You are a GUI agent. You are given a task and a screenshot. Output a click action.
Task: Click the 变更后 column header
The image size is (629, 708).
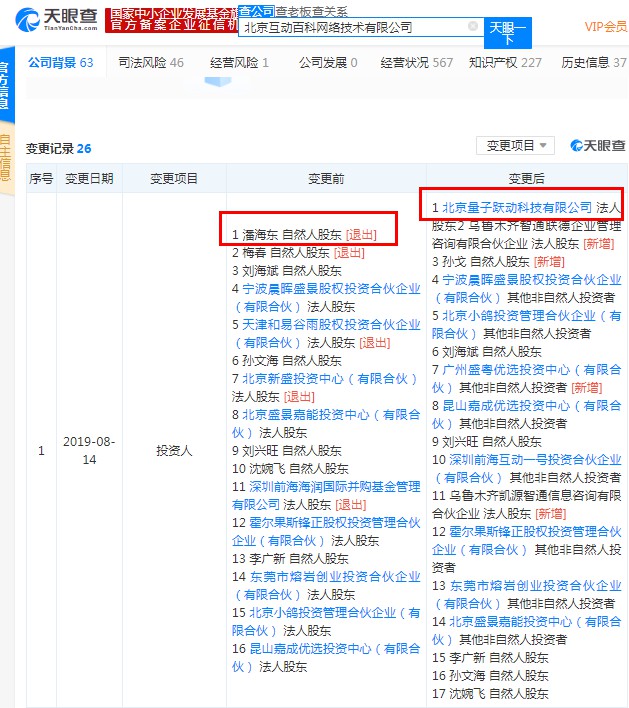(x=526, y=179)
